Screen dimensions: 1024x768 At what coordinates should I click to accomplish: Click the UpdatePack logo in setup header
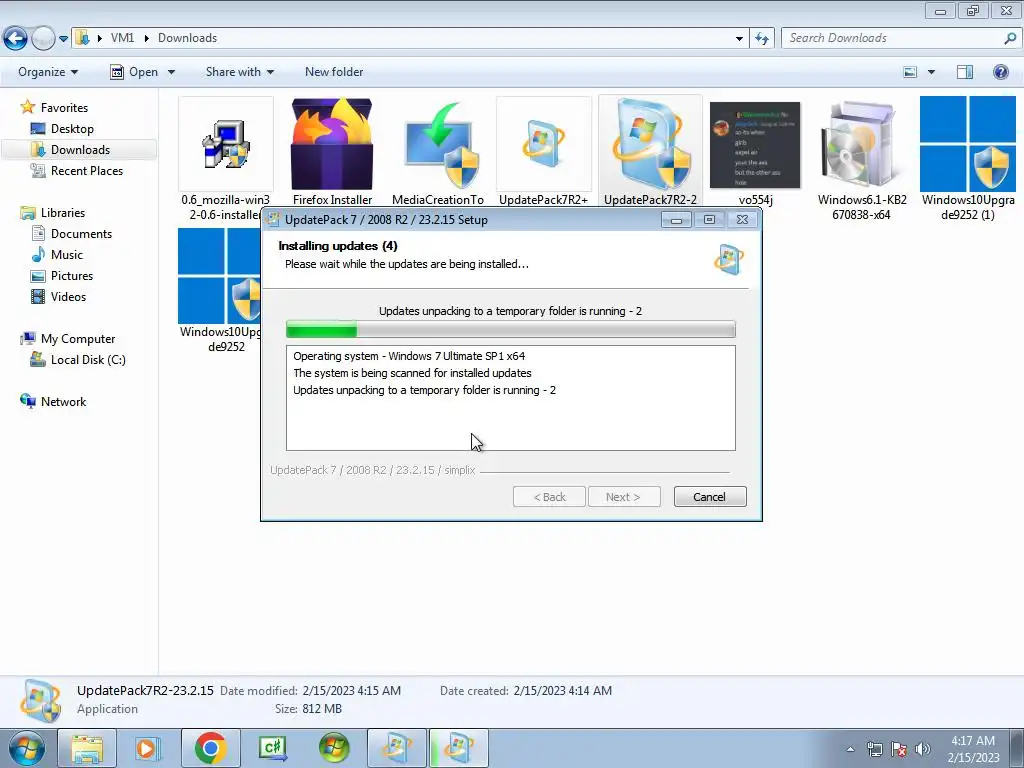pos(729,259)
